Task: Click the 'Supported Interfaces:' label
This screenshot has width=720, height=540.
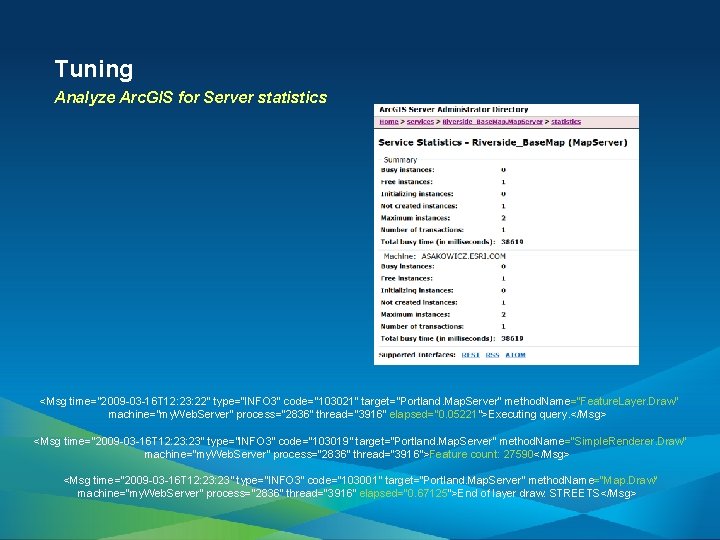Action: point(417,355)
